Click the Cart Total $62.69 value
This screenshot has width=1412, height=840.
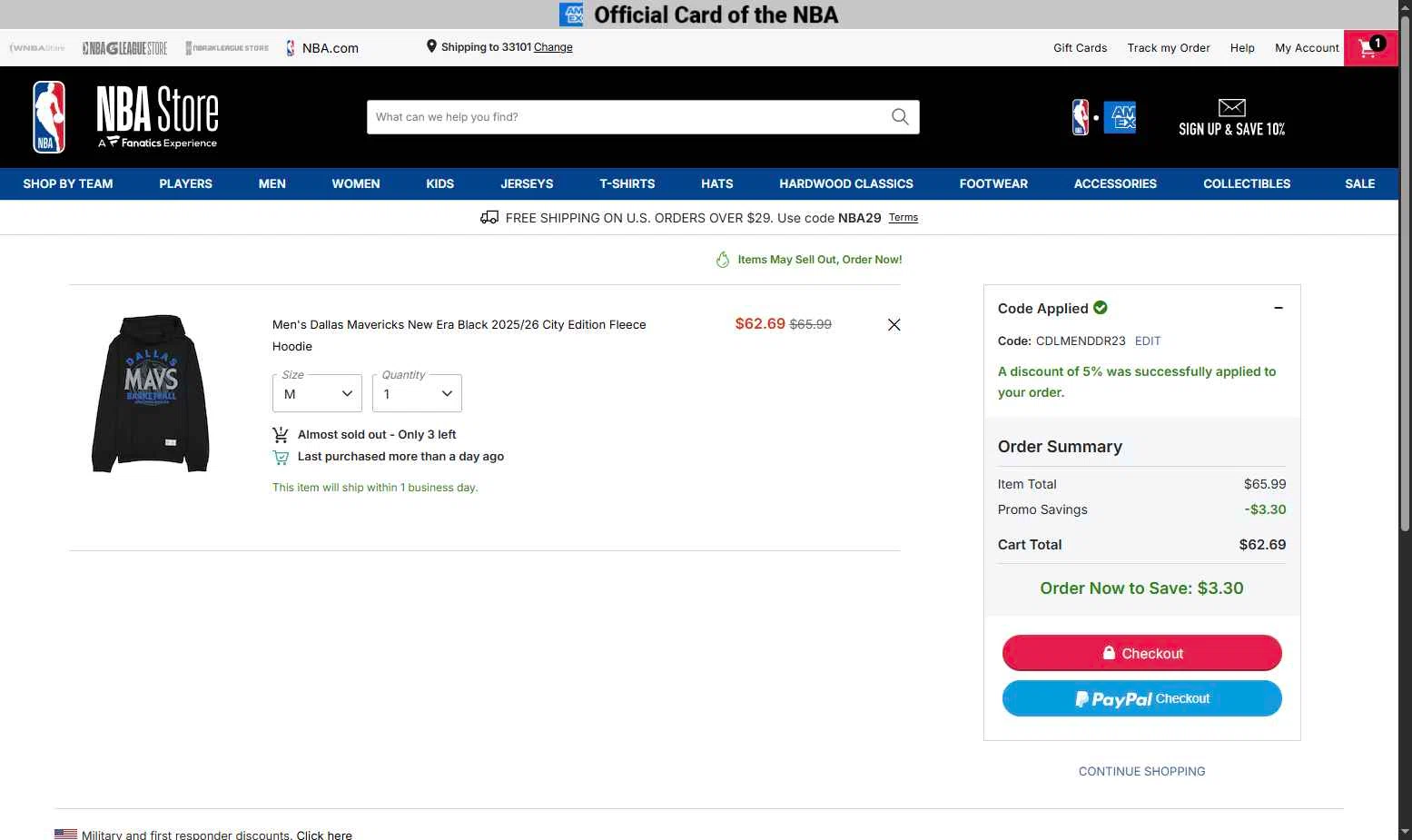pos(1262,545)
